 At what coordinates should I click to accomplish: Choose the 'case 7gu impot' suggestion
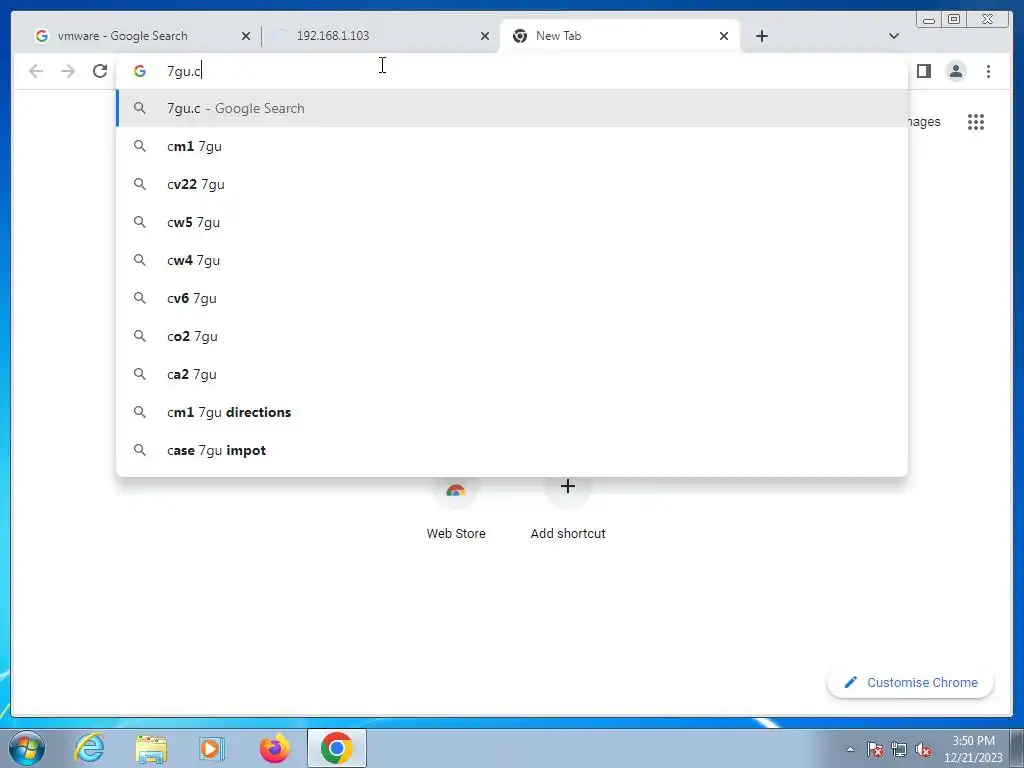[x=512, y=450]
